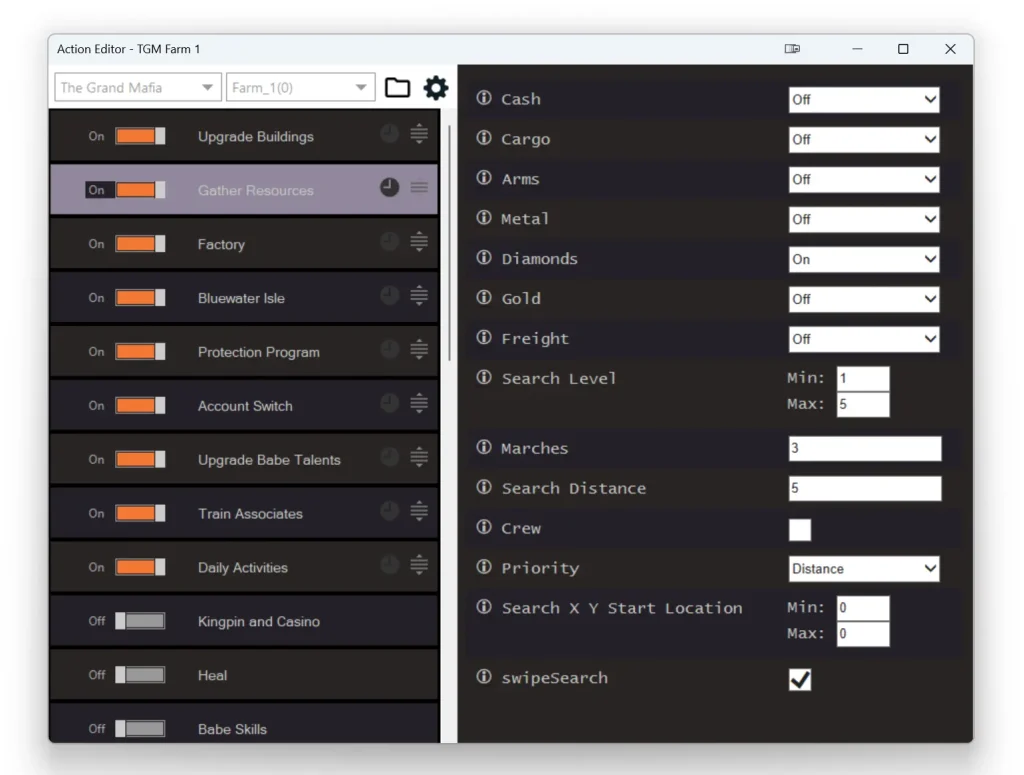Click the clock icon on Gather Resources
Viewport: 1024px width, 775px height.
tap(389, 187)
